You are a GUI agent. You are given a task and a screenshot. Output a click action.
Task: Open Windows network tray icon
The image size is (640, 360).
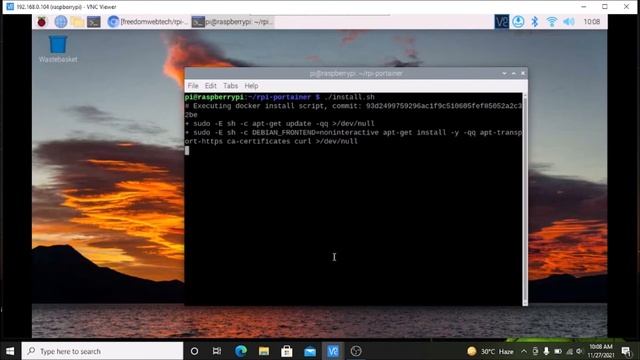pos(569,351)
